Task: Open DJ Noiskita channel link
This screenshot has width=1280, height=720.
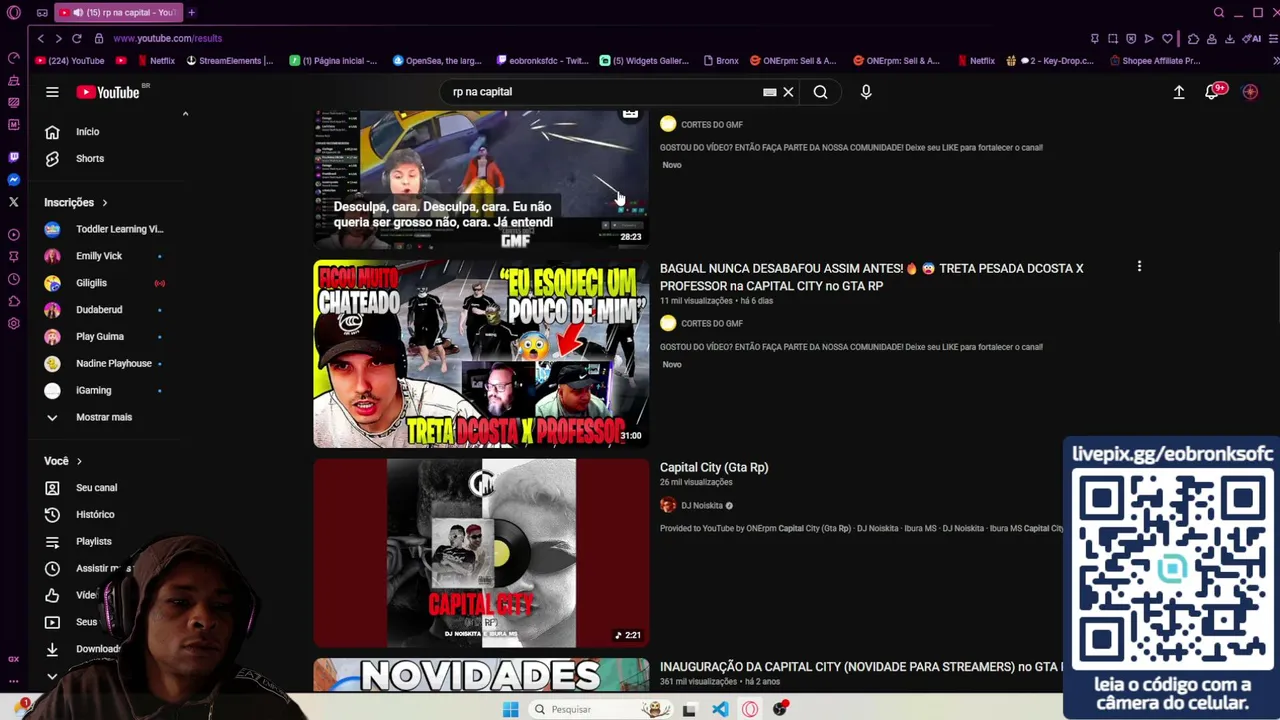Action: [x=702, y=506]
